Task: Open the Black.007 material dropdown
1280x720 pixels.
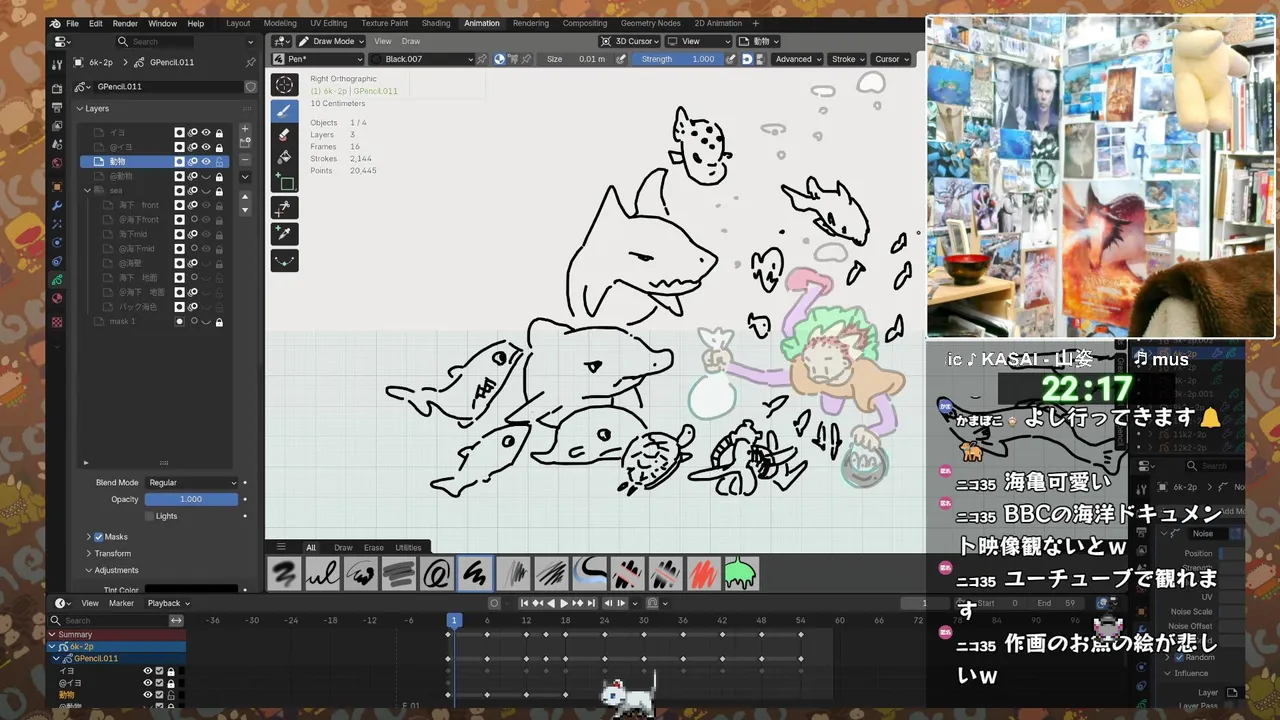Action: coord(422,59)
